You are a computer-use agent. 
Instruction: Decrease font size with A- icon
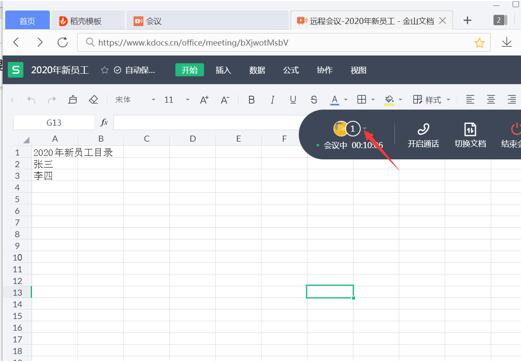point(225,100)
